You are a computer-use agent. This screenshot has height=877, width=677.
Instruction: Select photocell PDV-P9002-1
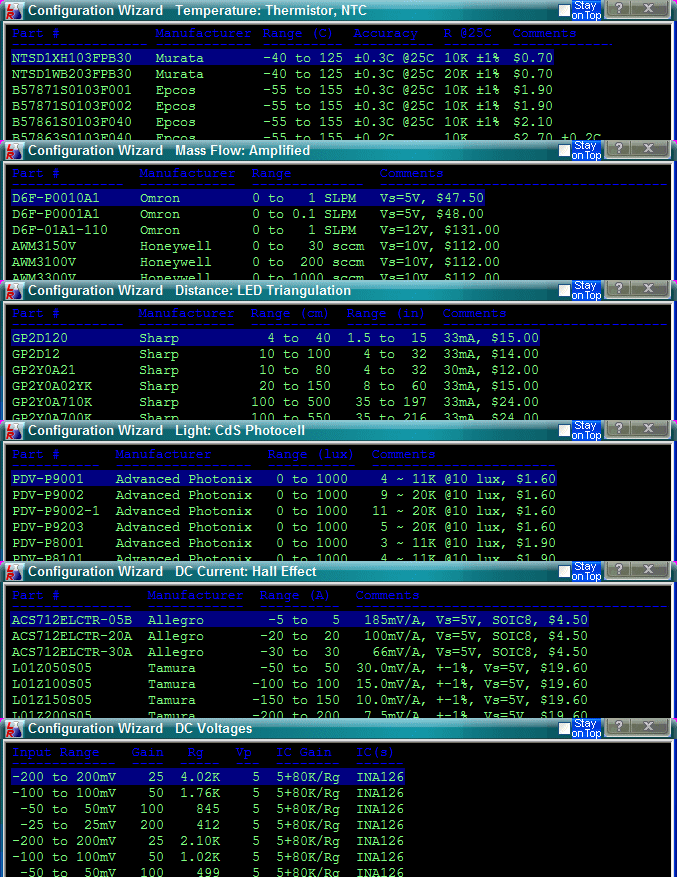pyautogui.click(x=284, y=511)
